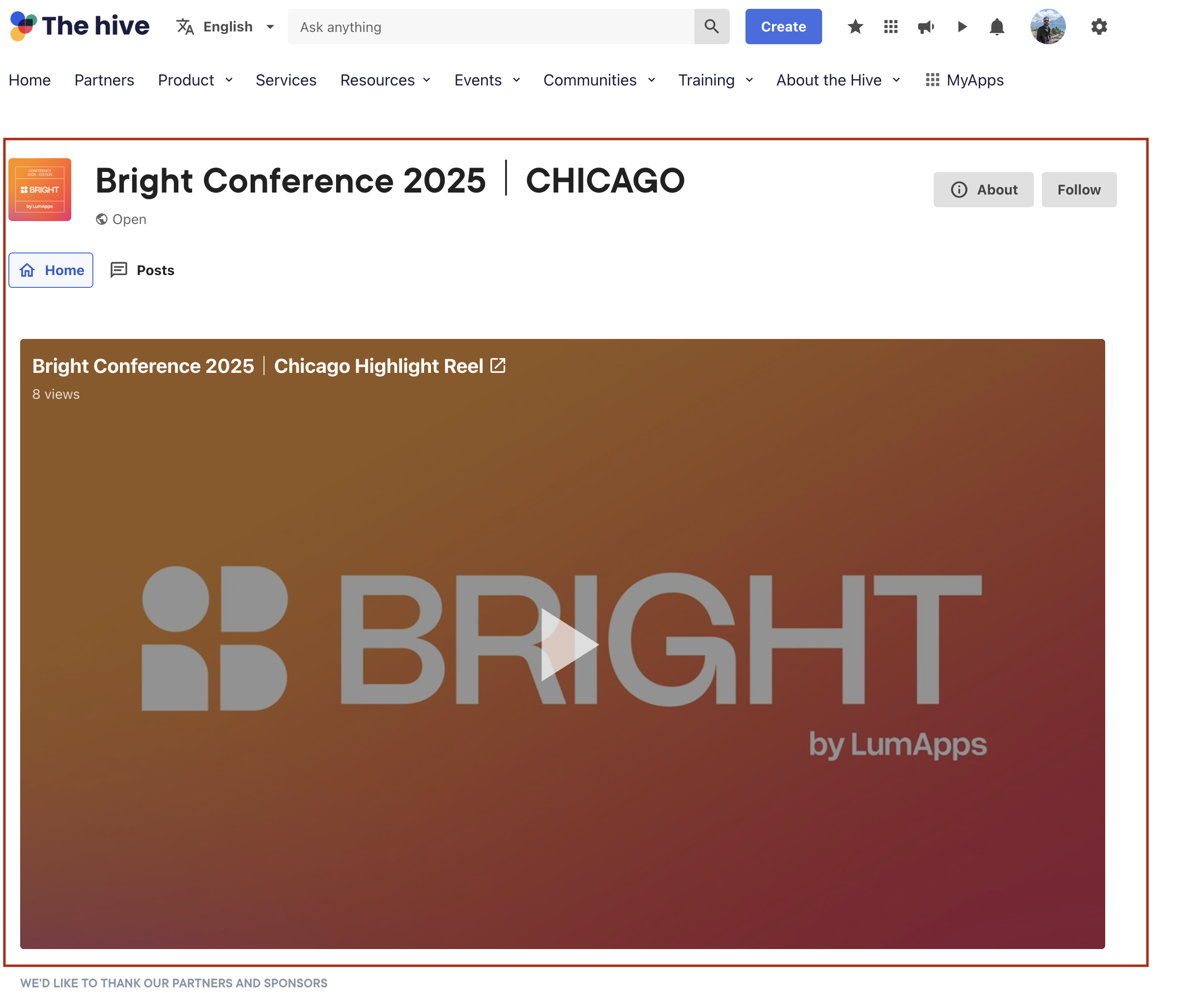Open notifications bell
Viewport: 1202px width, 1008px height.
[997, 27]
